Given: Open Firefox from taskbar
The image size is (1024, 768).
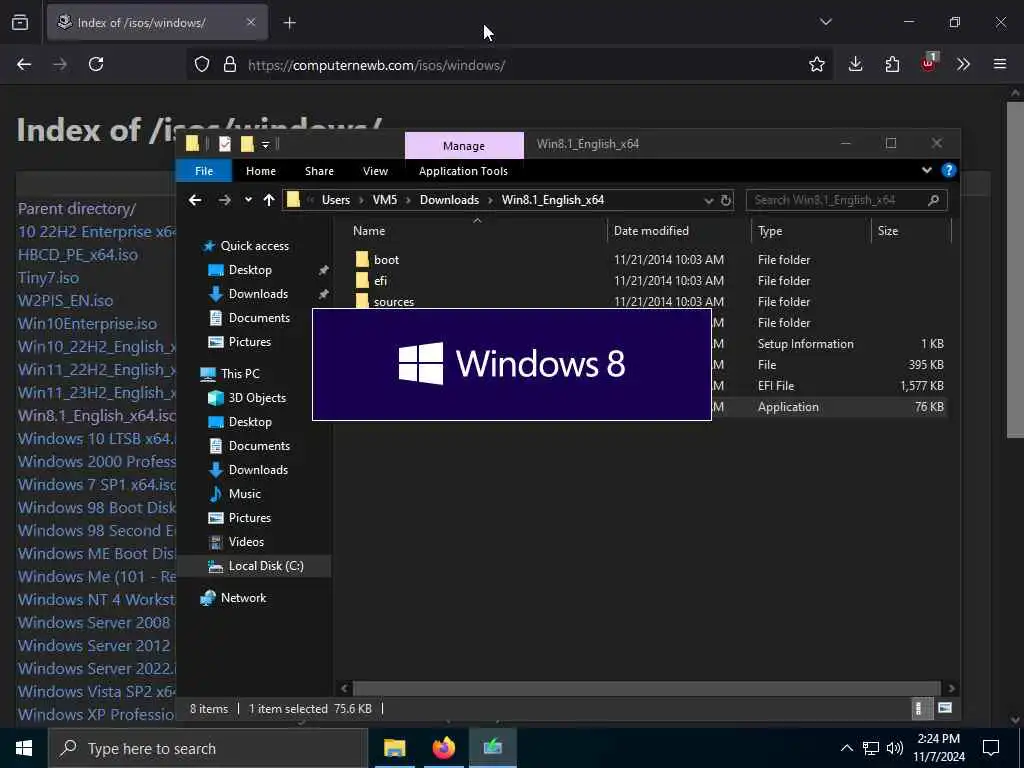Looking at the screenshot, I should pos(443,748).
